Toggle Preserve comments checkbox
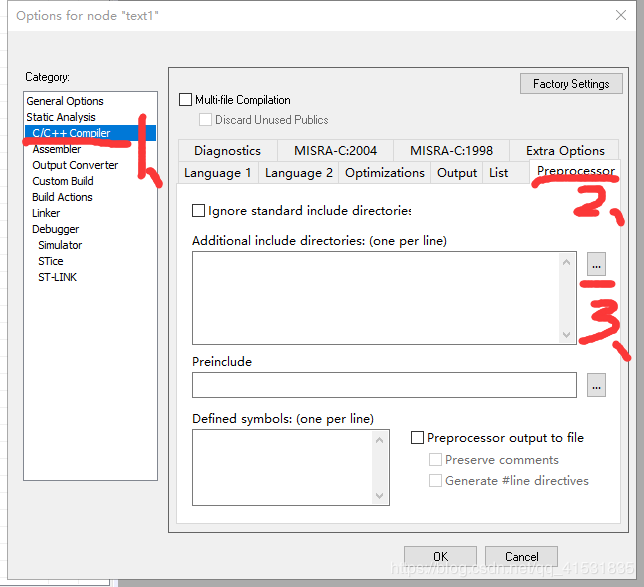Image resolution: width=644 pixels, height=587 pixels. pos(435,459)
